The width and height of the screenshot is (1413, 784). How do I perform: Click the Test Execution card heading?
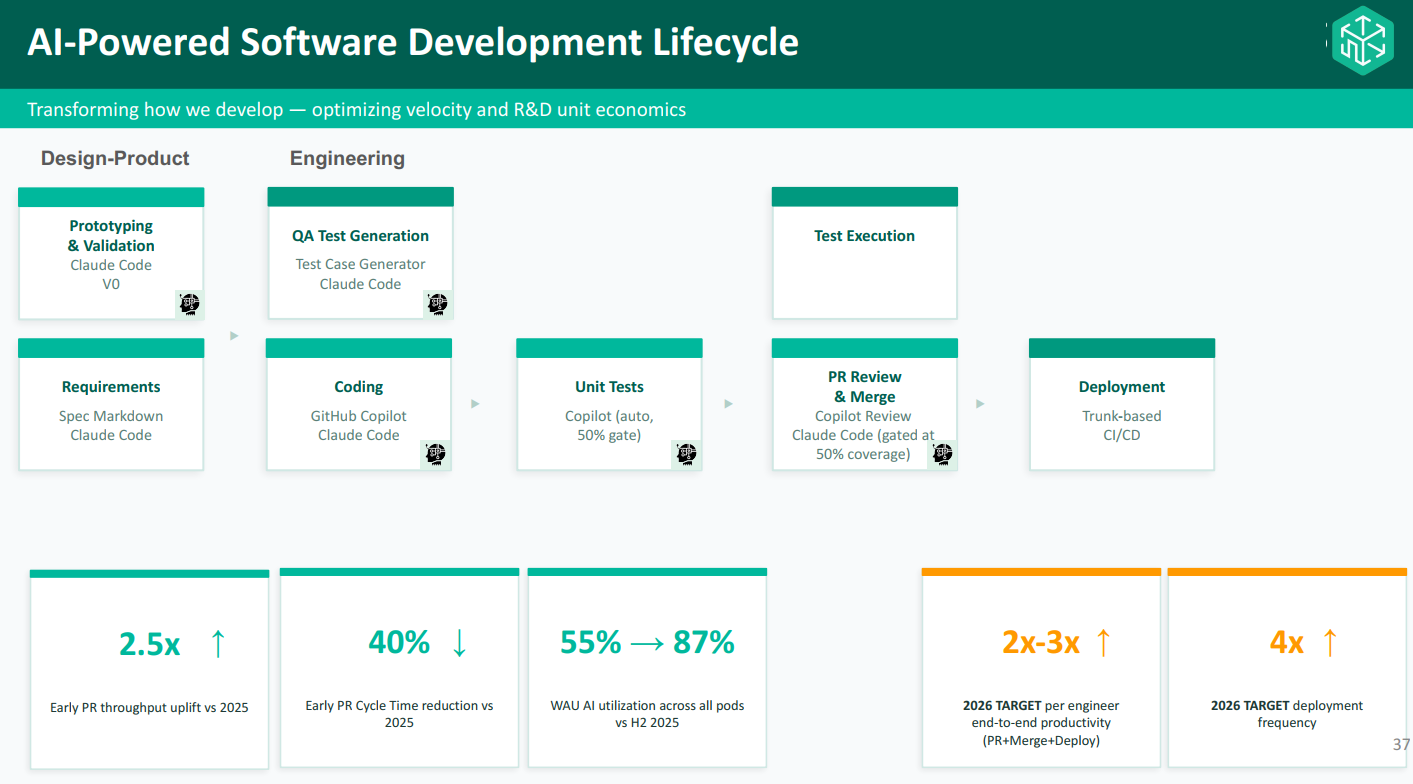pyautogui.click(x=864, y=236)
